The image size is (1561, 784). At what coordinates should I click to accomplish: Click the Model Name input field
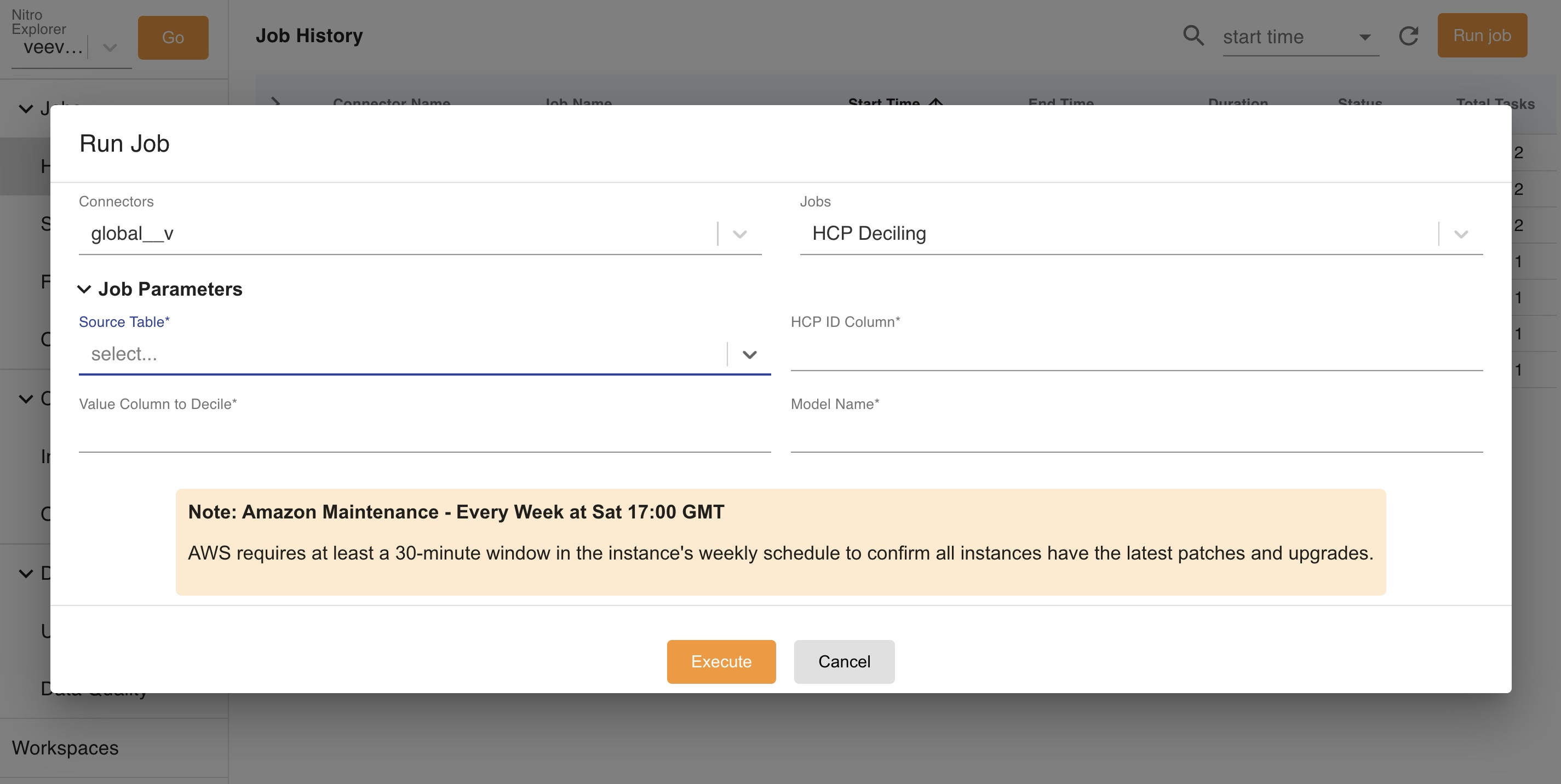[x=1135, y=436]
